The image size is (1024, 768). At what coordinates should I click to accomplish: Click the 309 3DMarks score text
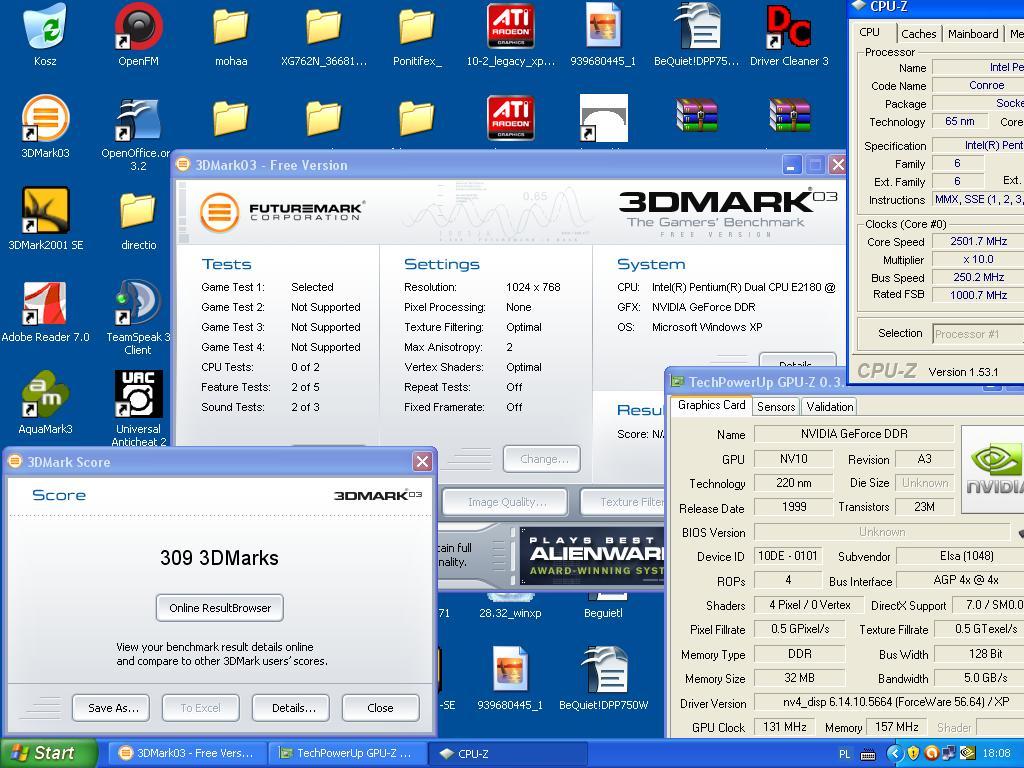(219, 558)
